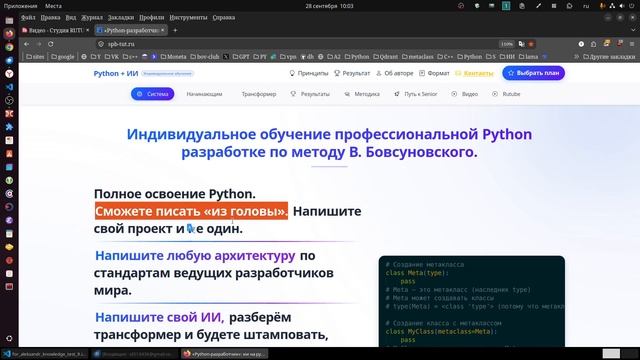Viewport: 640px width, 360px height.
Task: Click the orange icon in address bar
Action: click(531, 44)
